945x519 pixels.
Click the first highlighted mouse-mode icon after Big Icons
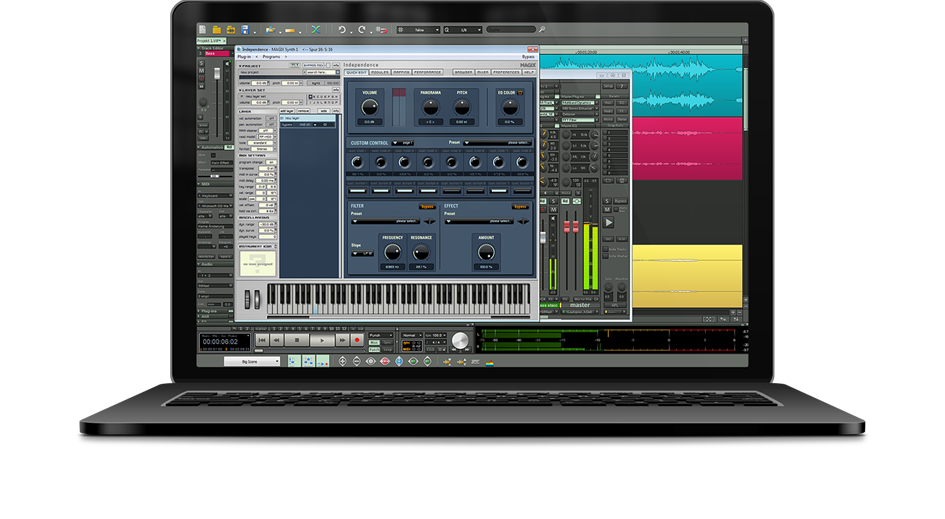pyautogui.click(x=294, y=361)
